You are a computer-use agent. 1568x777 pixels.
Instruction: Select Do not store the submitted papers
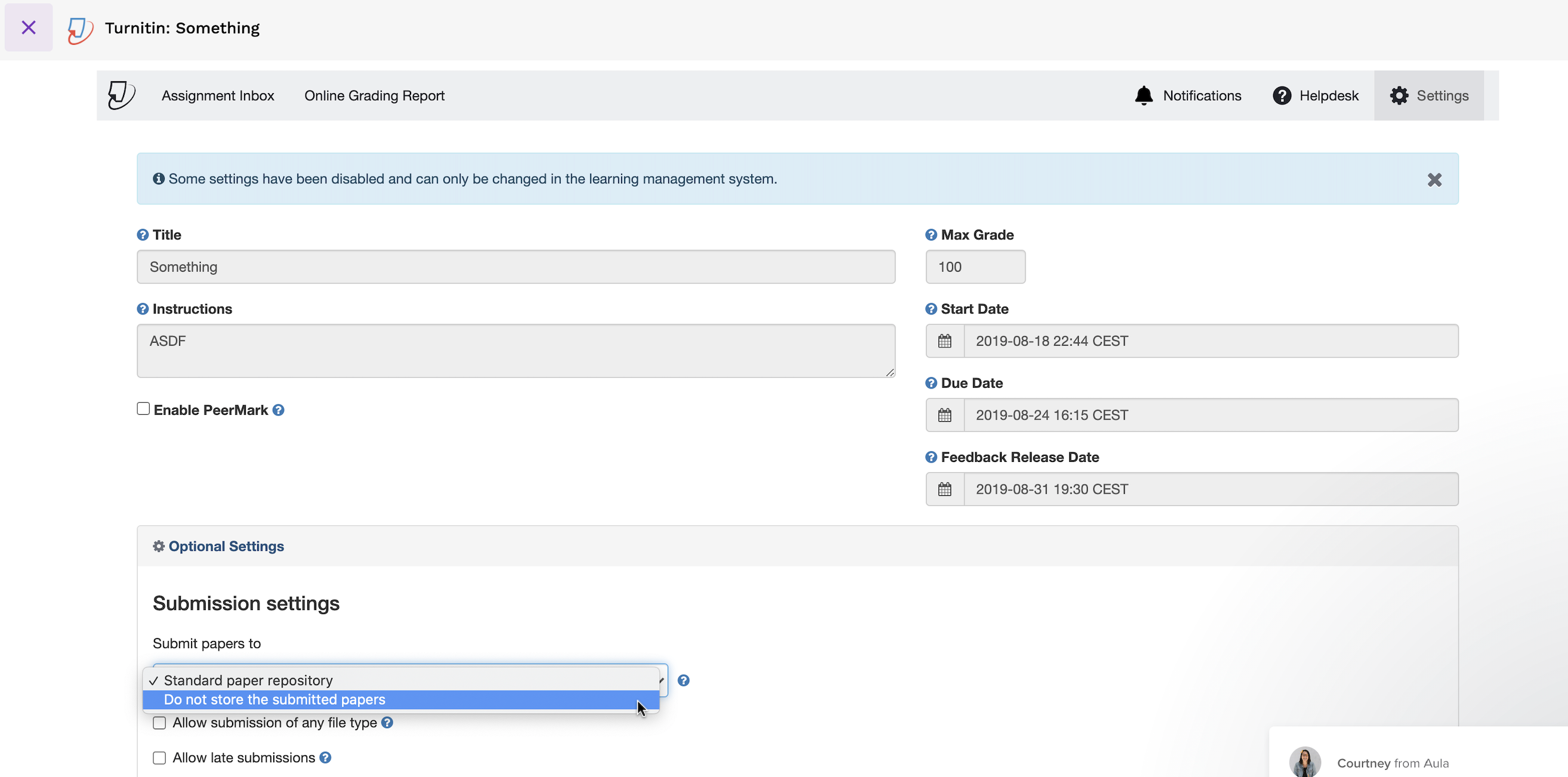(x=400, y=699)
